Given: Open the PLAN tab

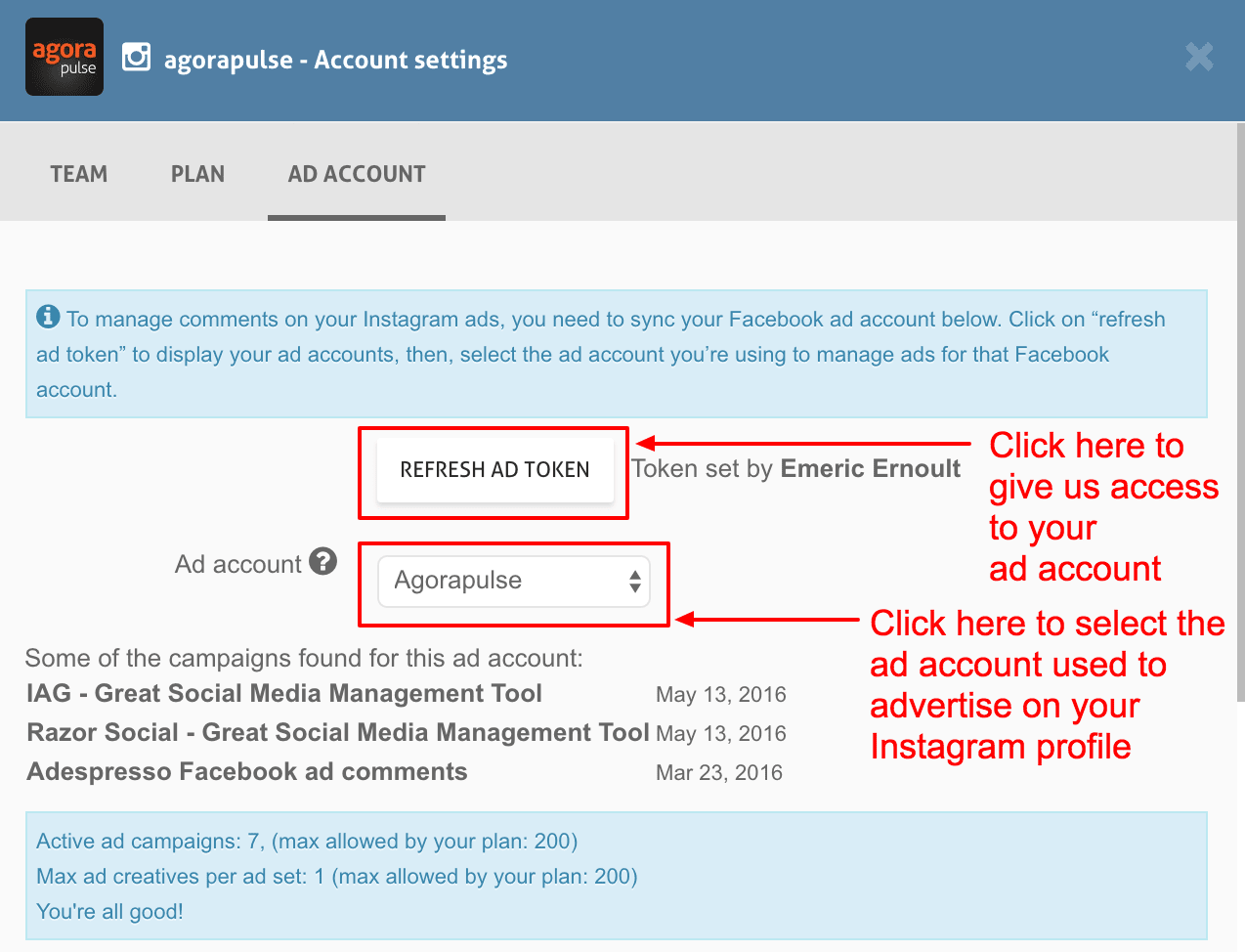Looking at the screenshot, I should pos(197,174).
